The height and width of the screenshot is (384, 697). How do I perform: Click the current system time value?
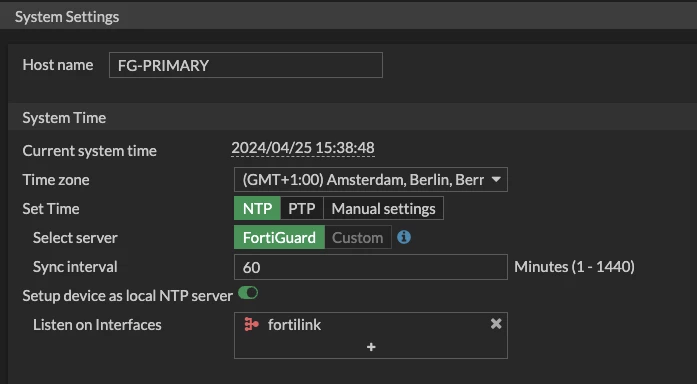point(303,148)
